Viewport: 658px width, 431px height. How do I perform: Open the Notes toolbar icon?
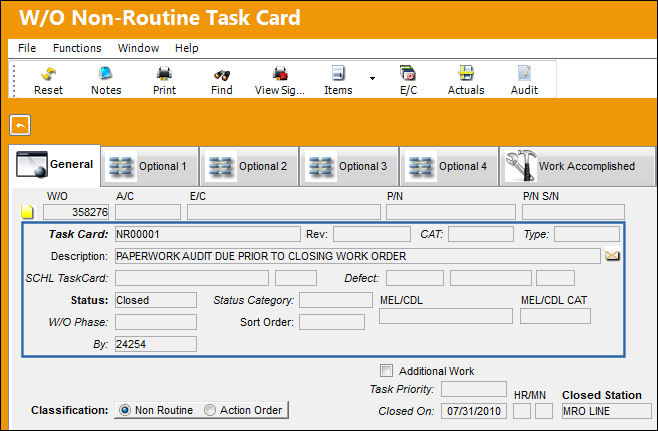click(106, 73)
